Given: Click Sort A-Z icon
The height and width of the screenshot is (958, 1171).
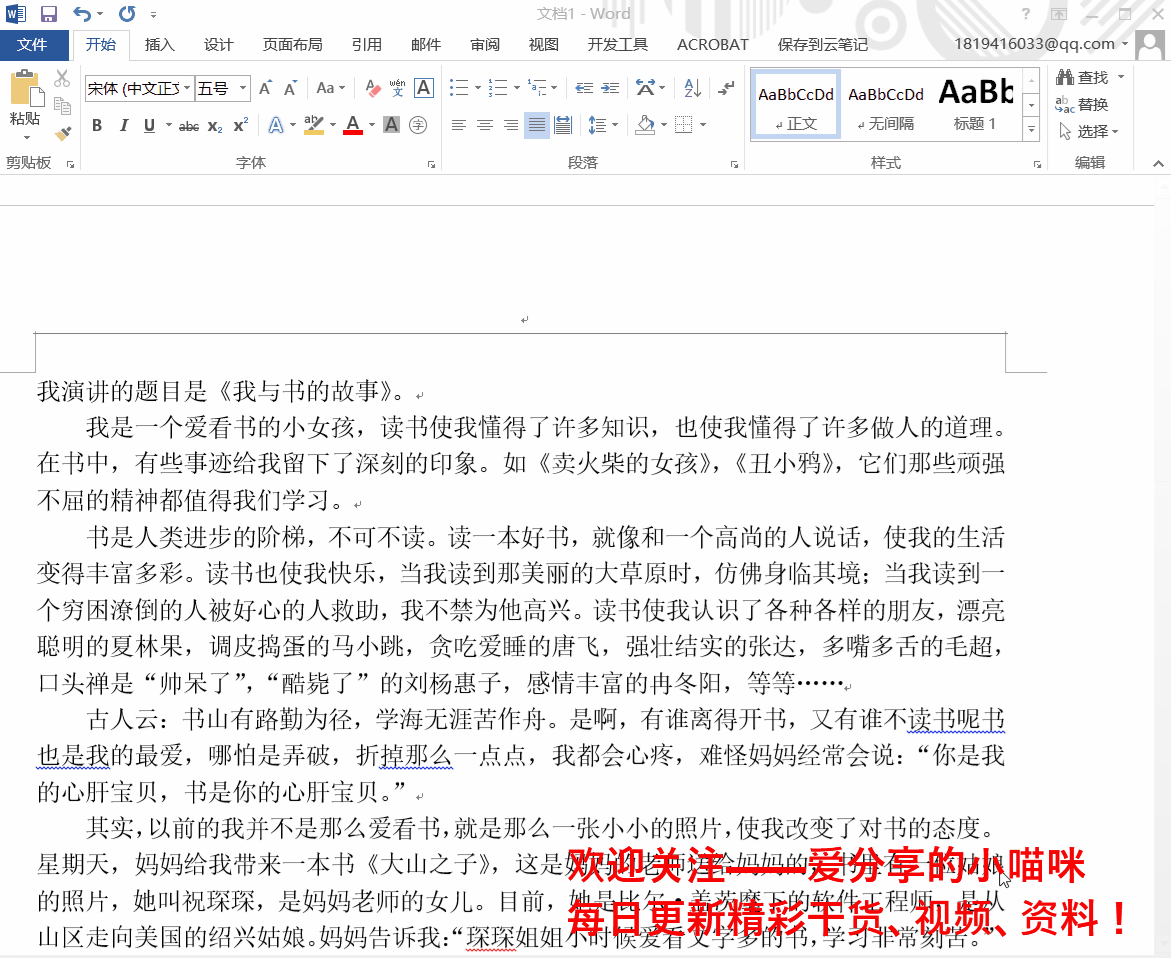Looking at the screenshot, I should click(692, 88).
